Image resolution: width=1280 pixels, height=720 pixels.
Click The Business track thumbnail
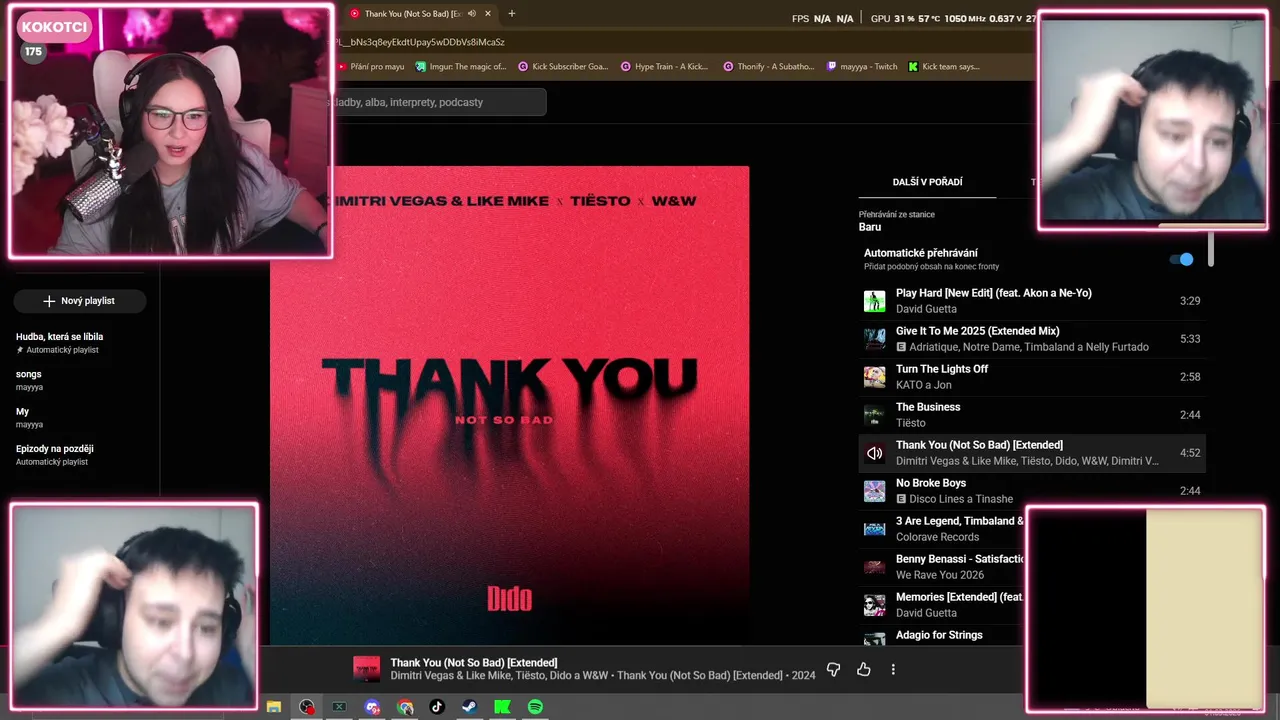(x=874, y=415)
